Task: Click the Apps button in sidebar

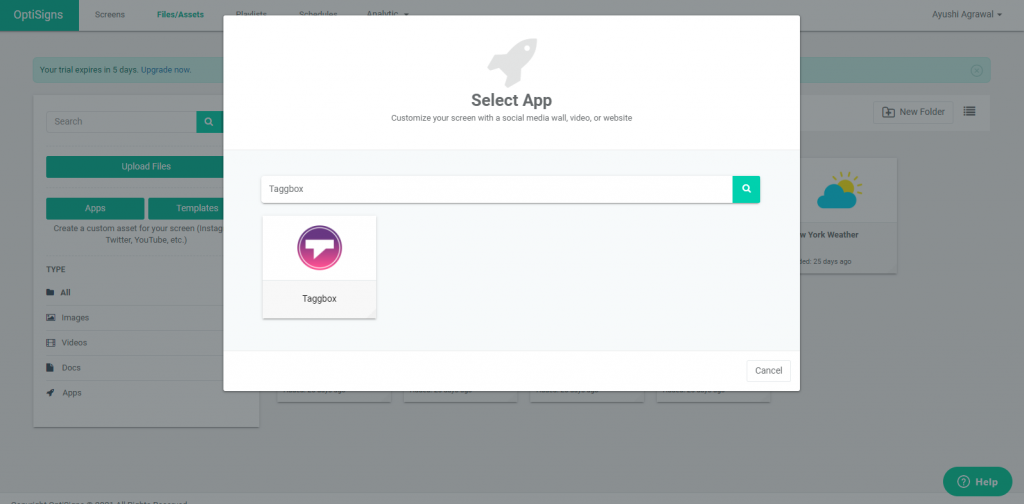Action: [x=95, y=208]
